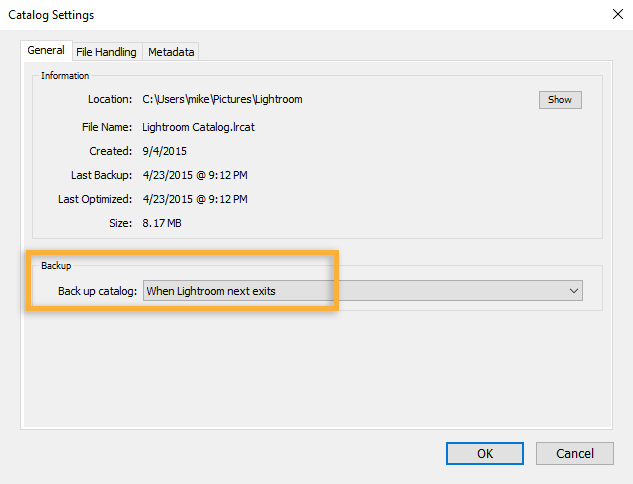Open the File Handling tab

click(x=107, y=52)
